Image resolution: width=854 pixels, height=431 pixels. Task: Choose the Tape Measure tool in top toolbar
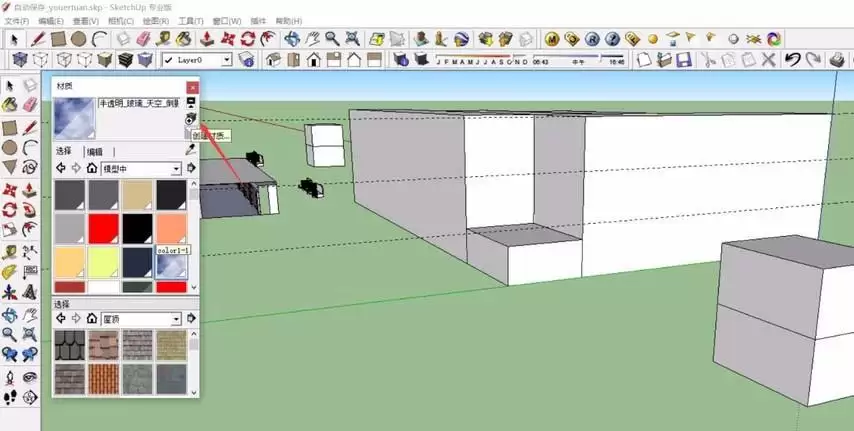coord(163,39)
